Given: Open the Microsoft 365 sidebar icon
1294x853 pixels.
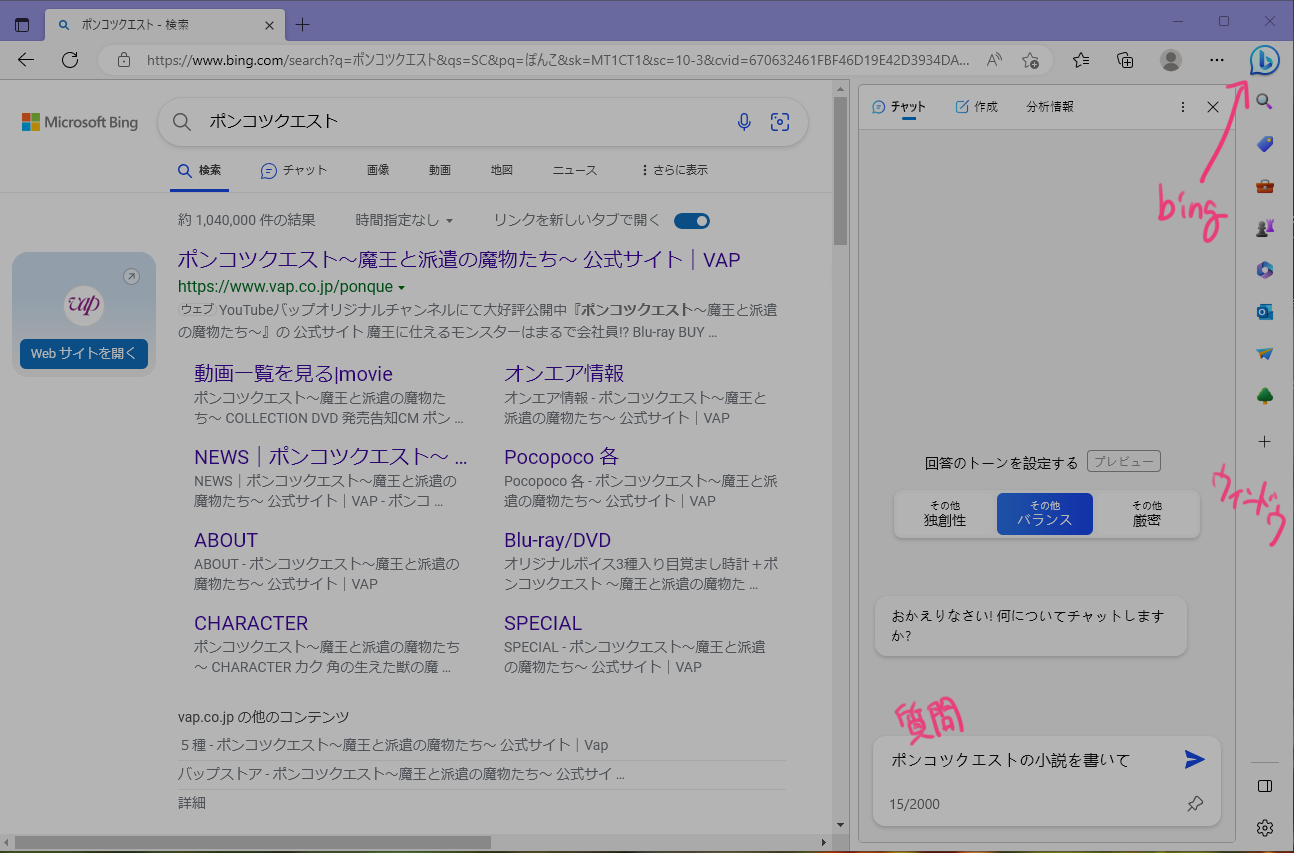Looking at the screenshot, I should 1264,270.
